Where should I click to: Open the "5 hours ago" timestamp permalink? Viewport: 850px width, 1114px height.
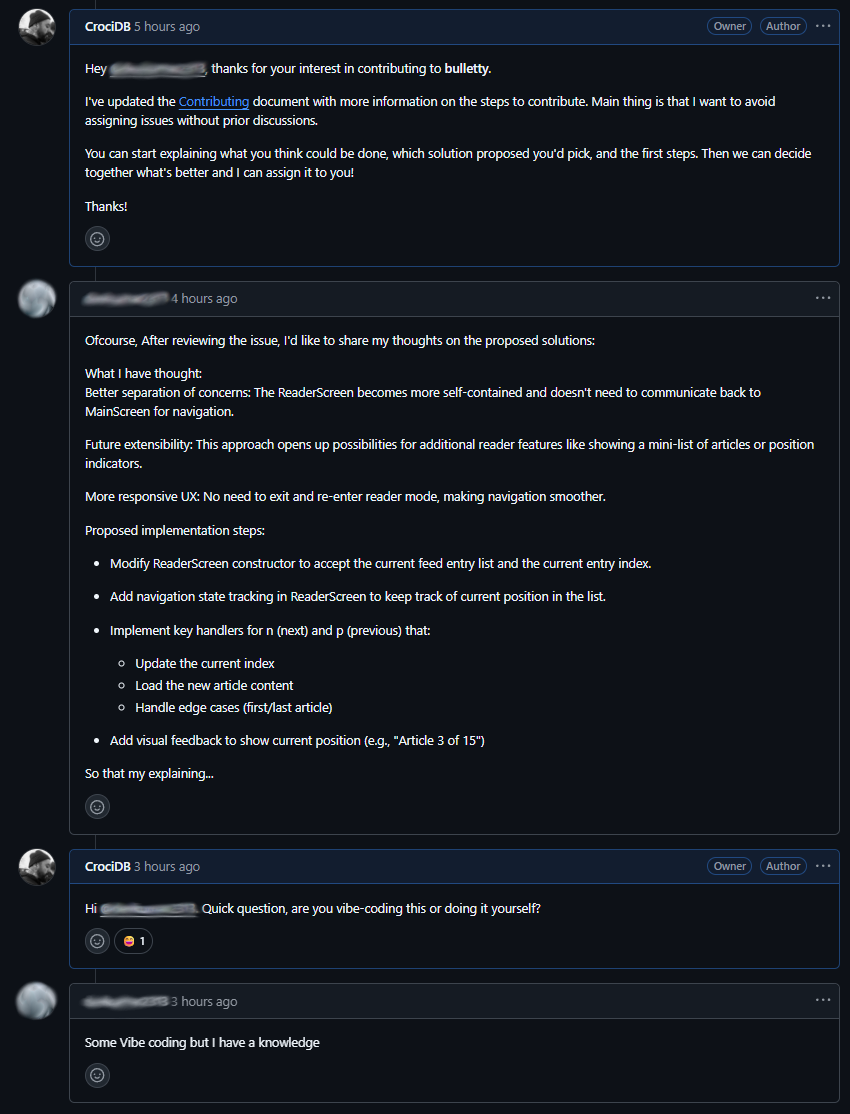tap(167, 27)
